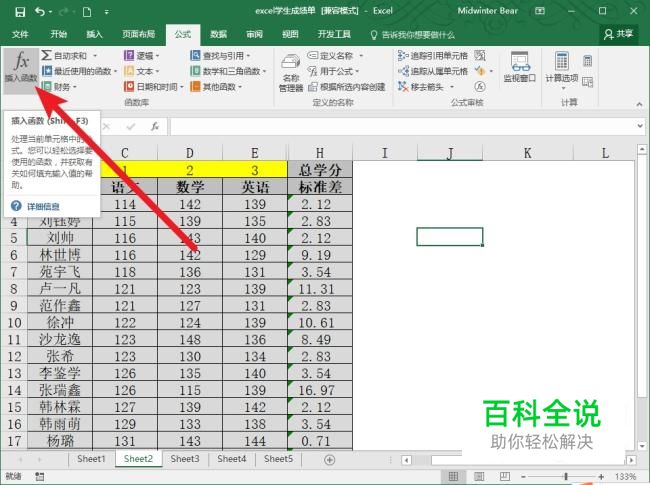Open Sheet5 tab

278,459
